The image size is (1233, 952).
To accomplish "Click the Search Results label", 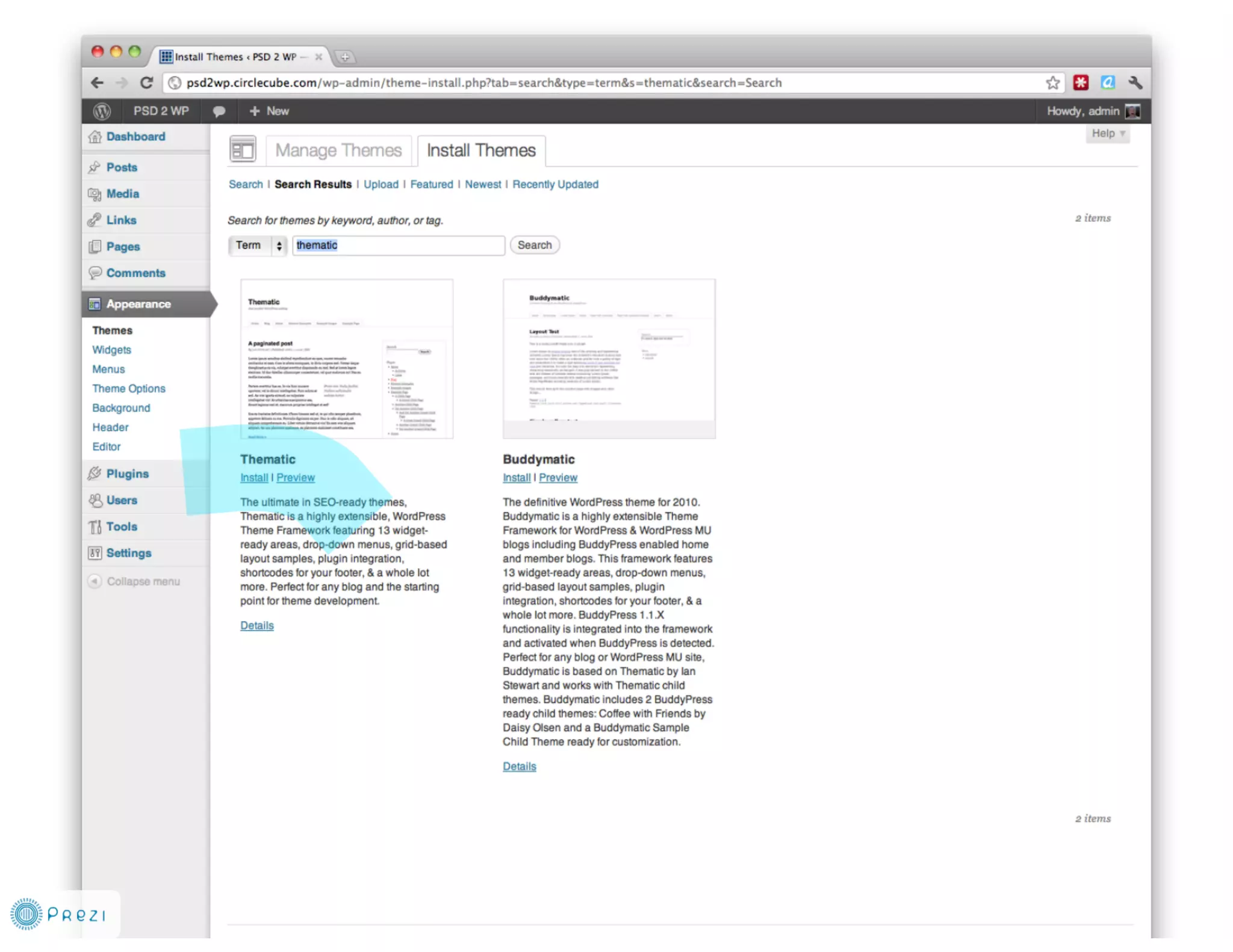I will 313,184.
